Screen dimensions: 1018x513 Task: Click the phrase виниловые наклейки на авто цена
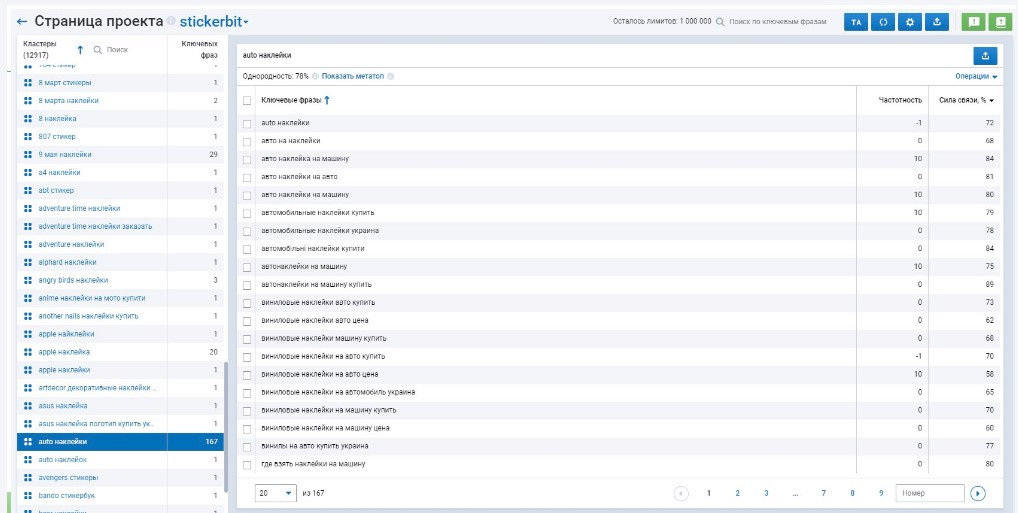point(319,375)
